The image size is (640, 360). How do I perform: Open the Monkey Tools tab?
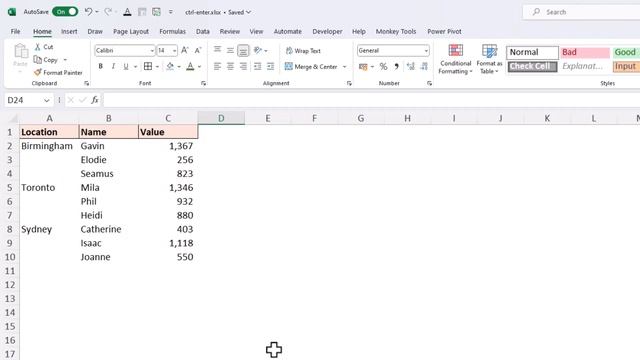396,31
